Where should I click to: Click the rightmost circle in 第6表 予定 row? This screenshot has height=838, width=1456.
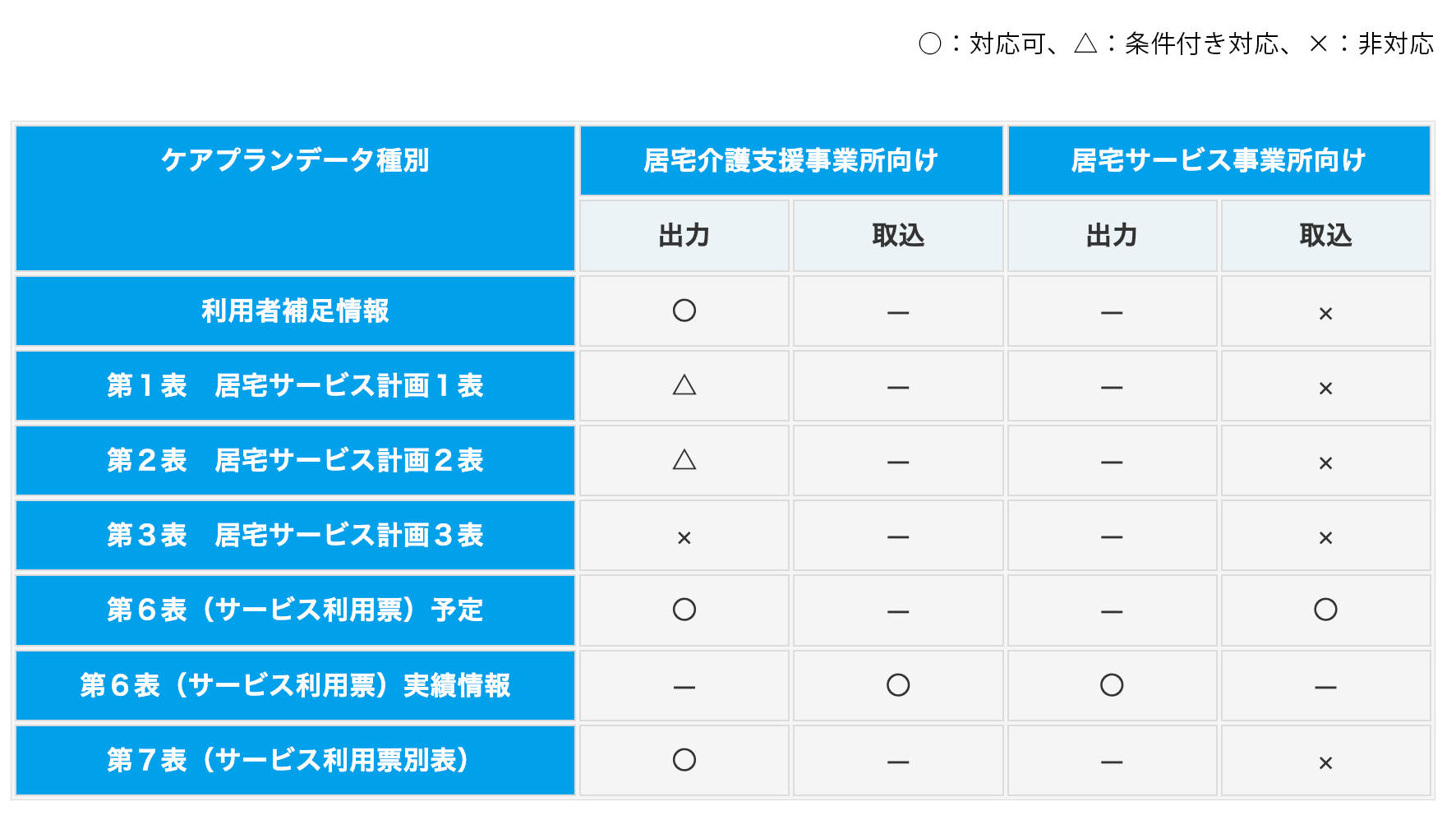point(1325,610)
